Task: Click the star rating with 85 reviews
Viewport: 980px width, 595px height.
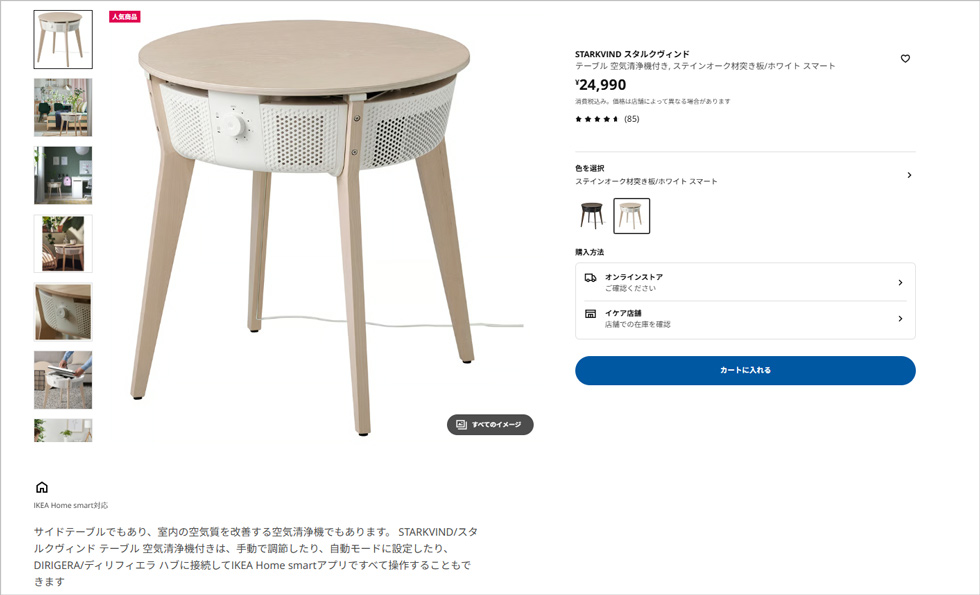Action: (x=607, y=119)
